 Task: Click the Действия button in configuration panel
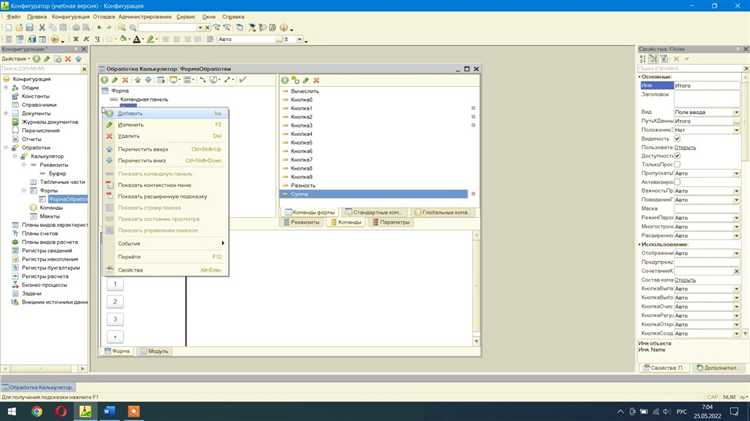tap(15, 59)
